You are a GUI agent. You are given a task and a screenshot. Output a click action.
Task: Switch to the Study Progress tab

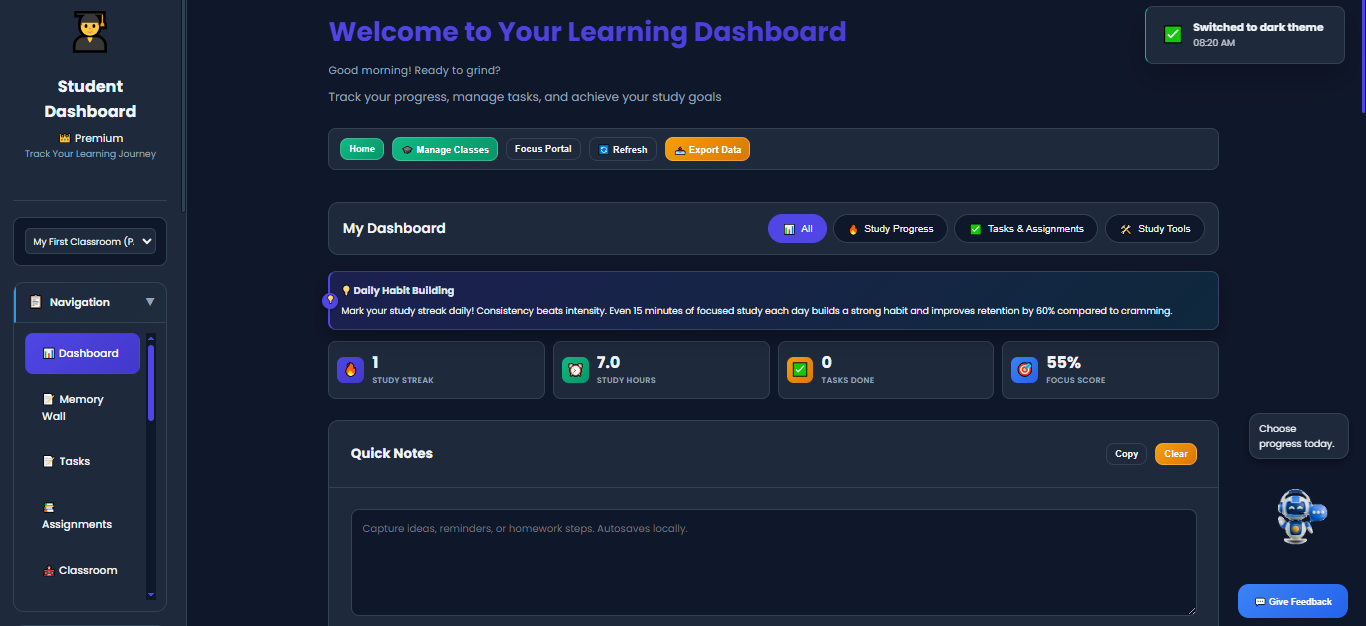click(x=890, y=228)
